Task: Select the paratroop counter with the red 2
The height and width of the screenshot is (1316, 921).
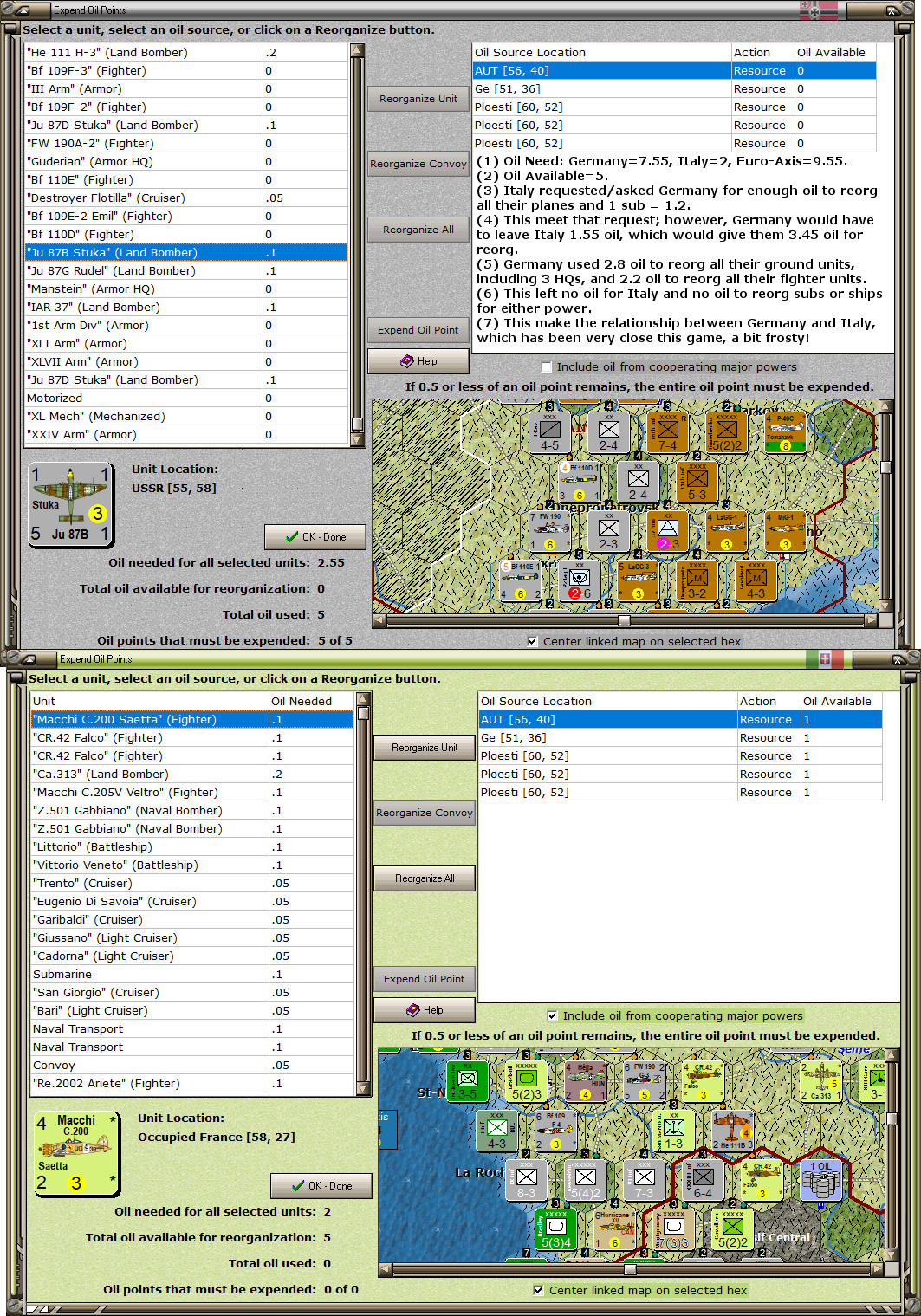Action: coord(580,580)
